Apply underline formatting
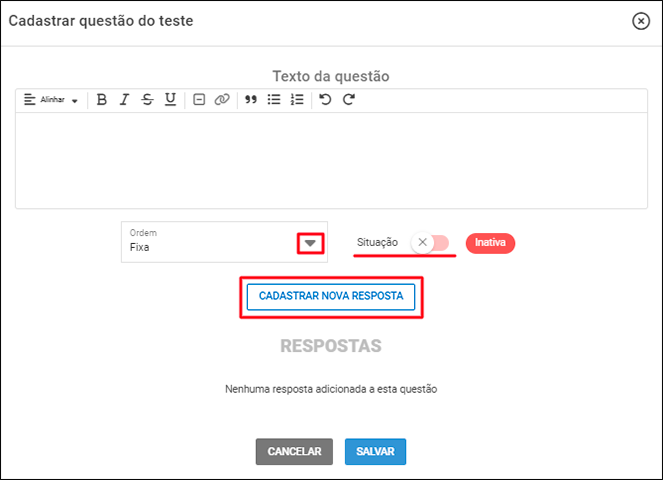Viewport: 663px width, 480px height. tap(170, 100)
